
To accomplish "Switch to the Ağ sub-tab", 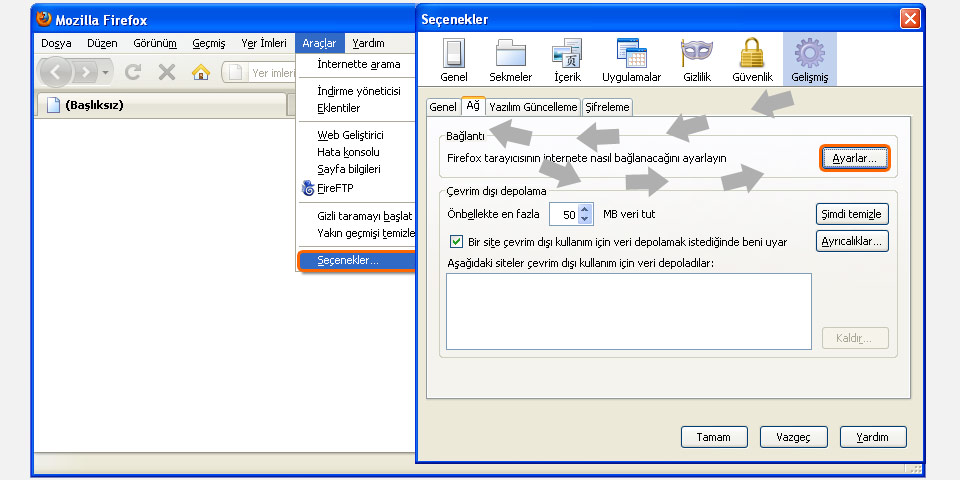I will tap(473, 105).
